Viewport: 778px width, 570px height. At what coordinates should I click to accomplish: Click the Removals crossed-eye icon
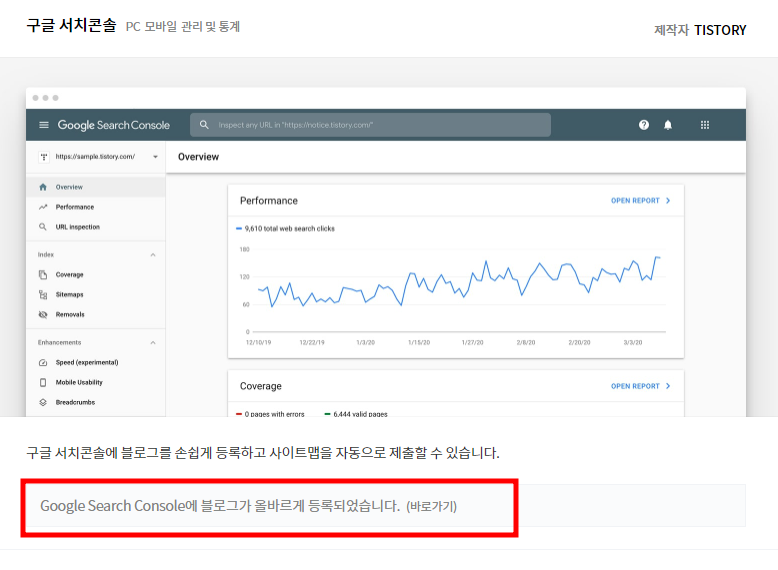(x=43, y=315)
